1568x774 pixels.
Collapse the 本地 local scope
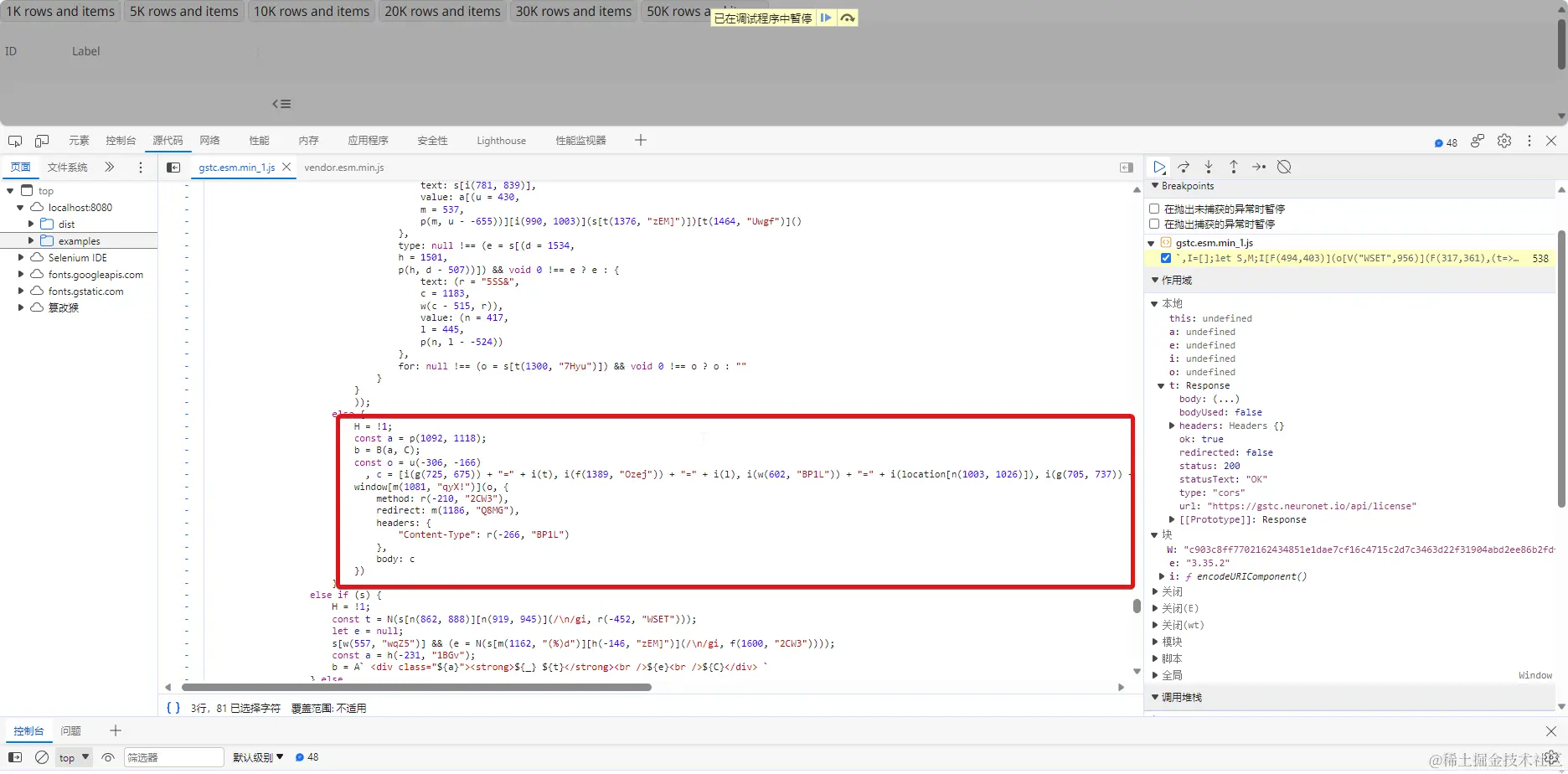(1154, 303)
